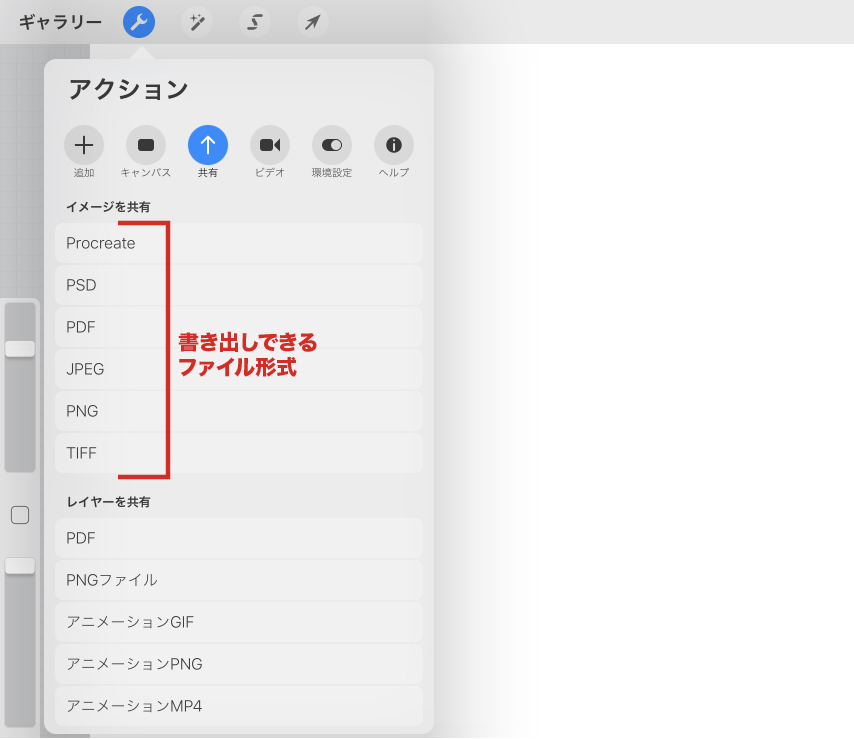This screenshot has width=854, height=739.
Task: Export アニメーションMP4
Action: 239,706
